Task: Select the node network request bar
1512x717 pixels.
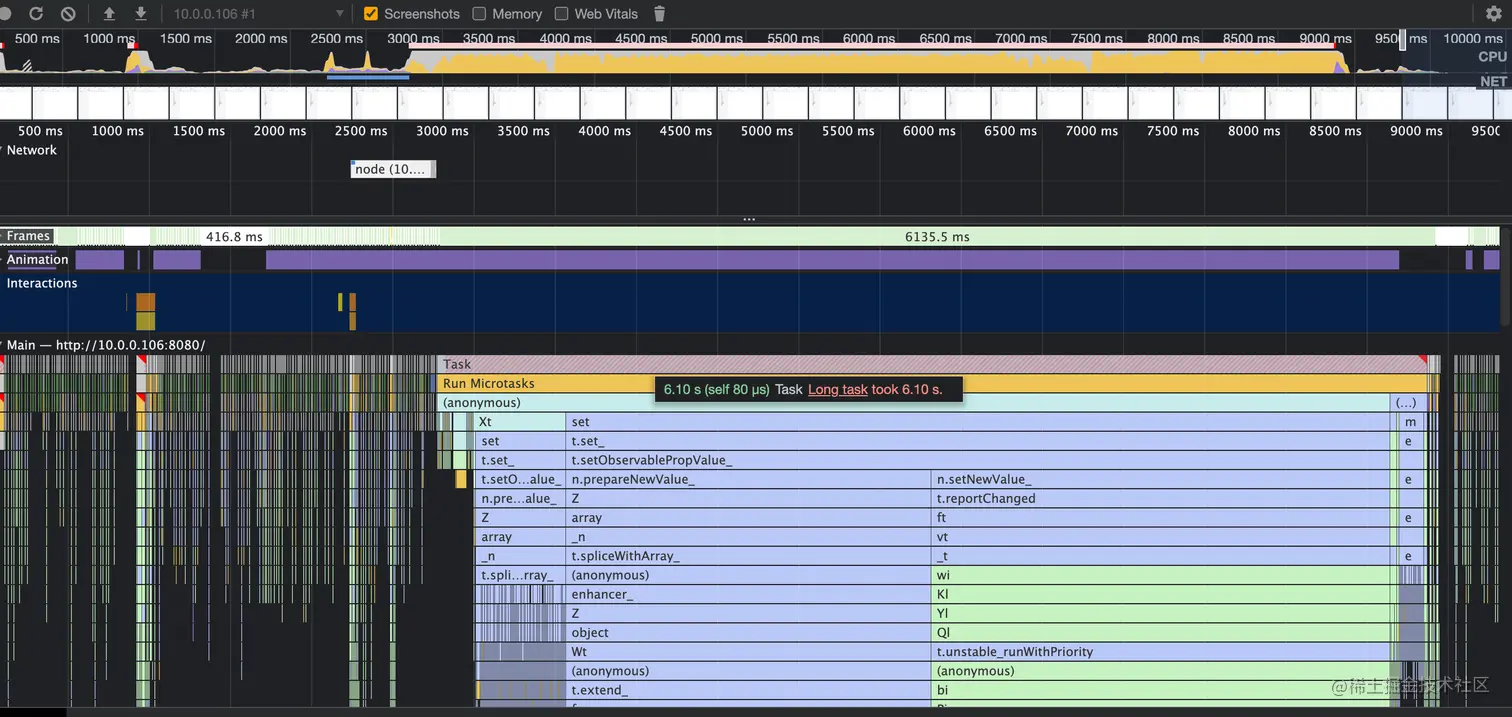Action: click(393, 169)
